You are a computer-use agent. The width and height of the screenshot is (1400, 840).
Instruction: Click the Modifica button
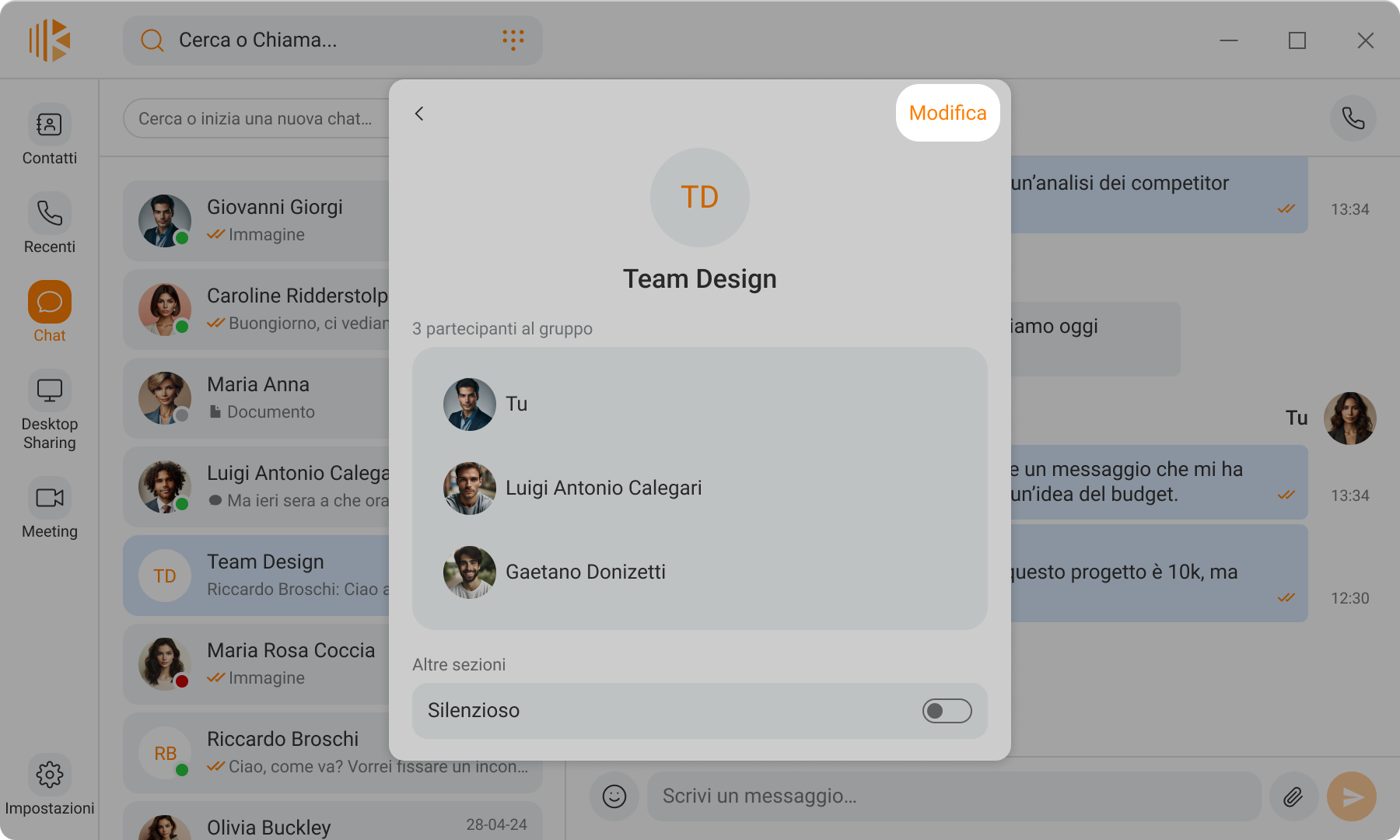[x=947, y=113]
